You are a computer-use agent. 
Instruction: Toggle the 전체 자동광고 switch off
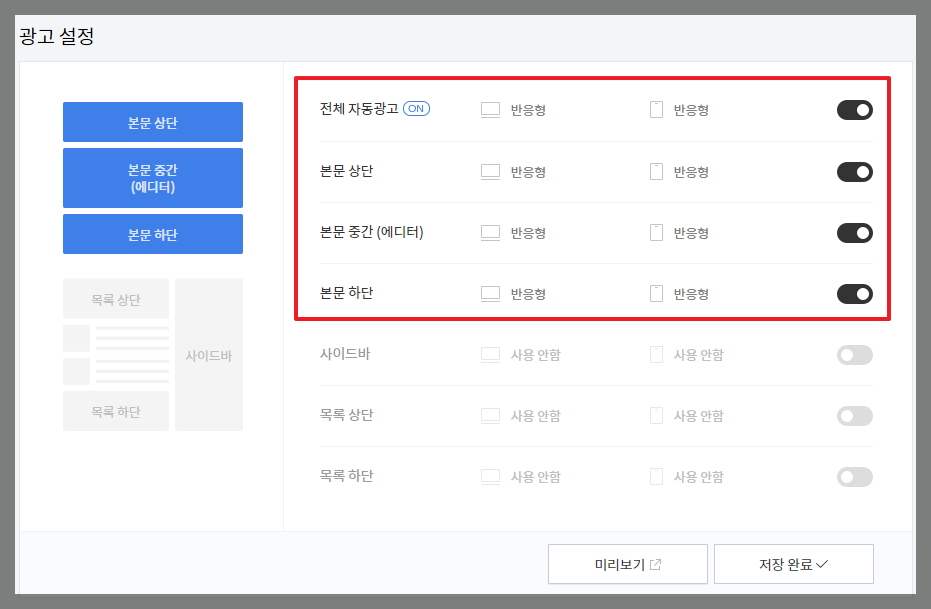(854, 110)
